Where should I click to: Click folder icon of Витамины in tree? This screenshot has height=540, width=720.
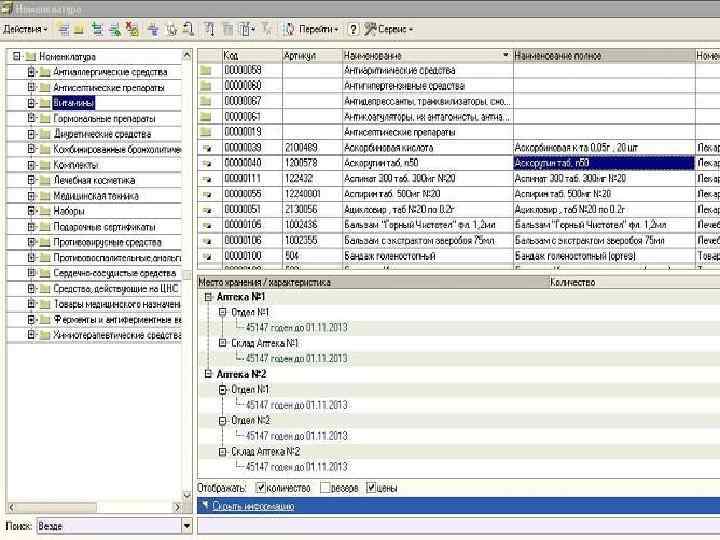click(44, 102)
